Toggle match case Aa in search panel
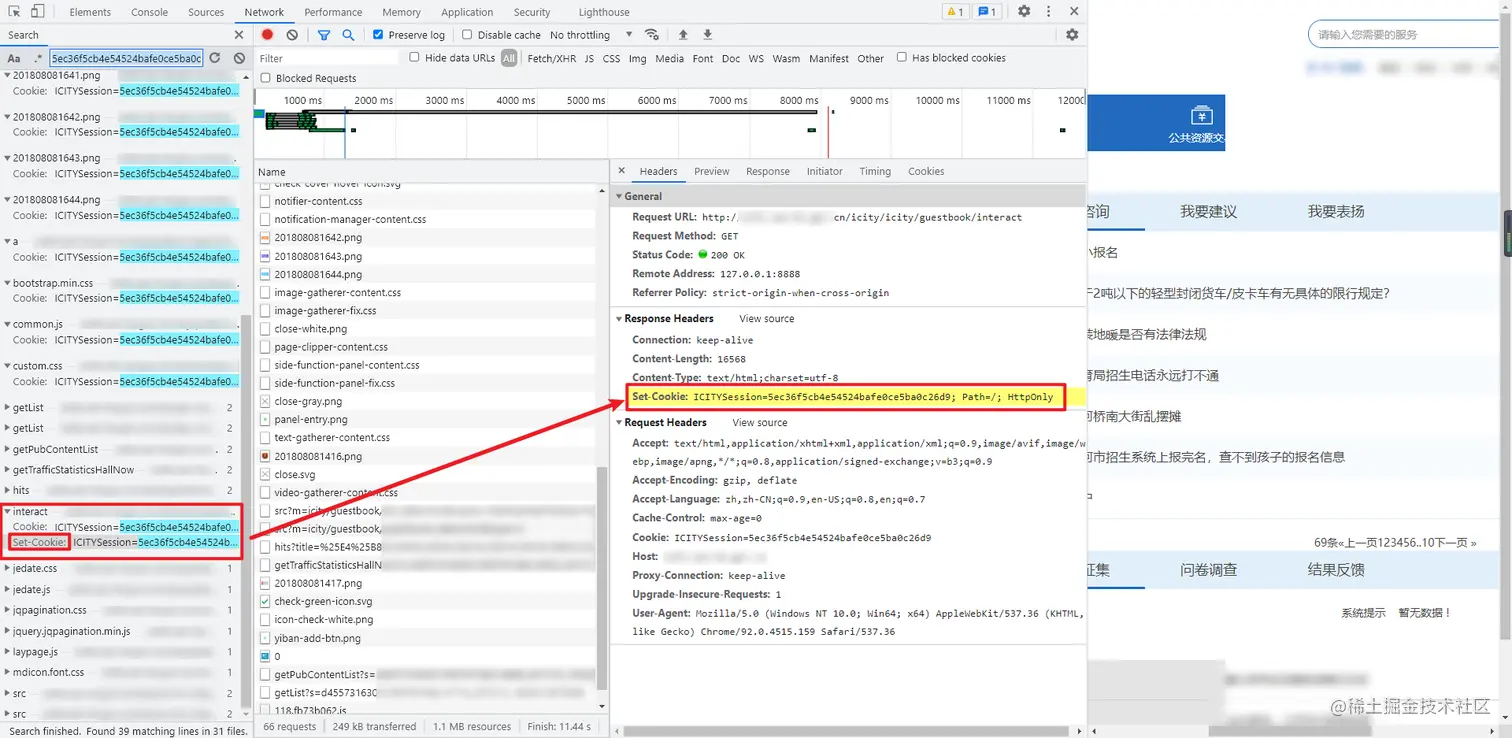Screen dimensions: 1512x738 [14, 58]
